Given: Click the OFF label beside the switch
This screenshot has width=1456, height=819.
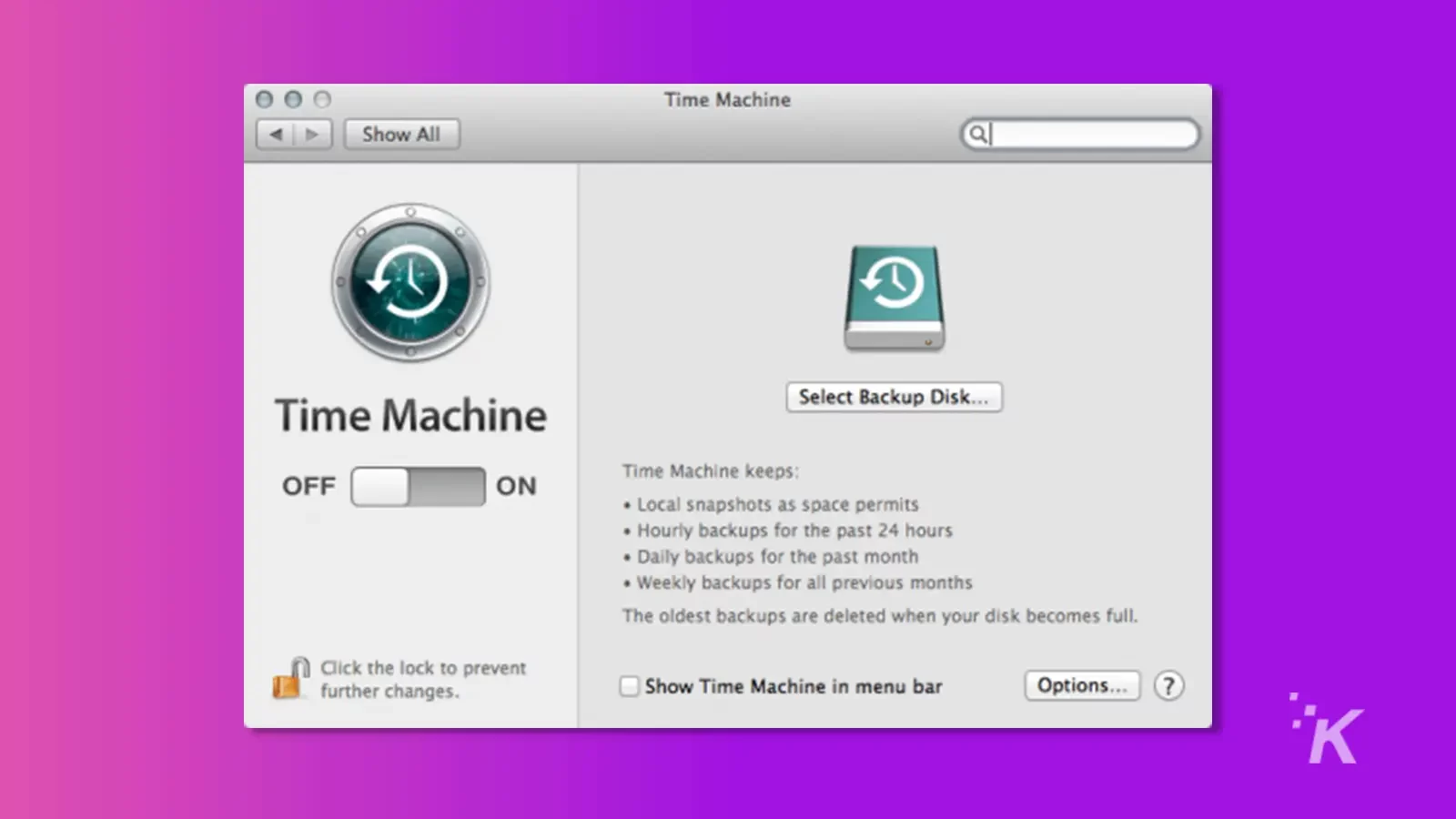Looking at the screenshot, I should [308, 486].
